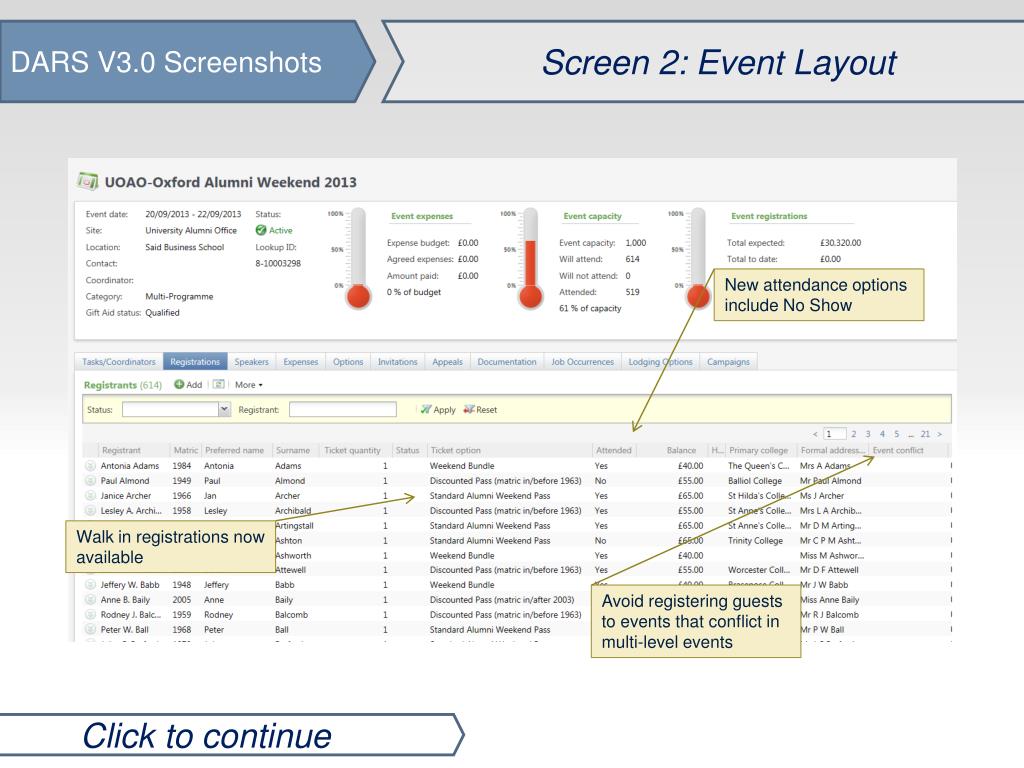Go to page 5 of registrants

click(897, 434)
